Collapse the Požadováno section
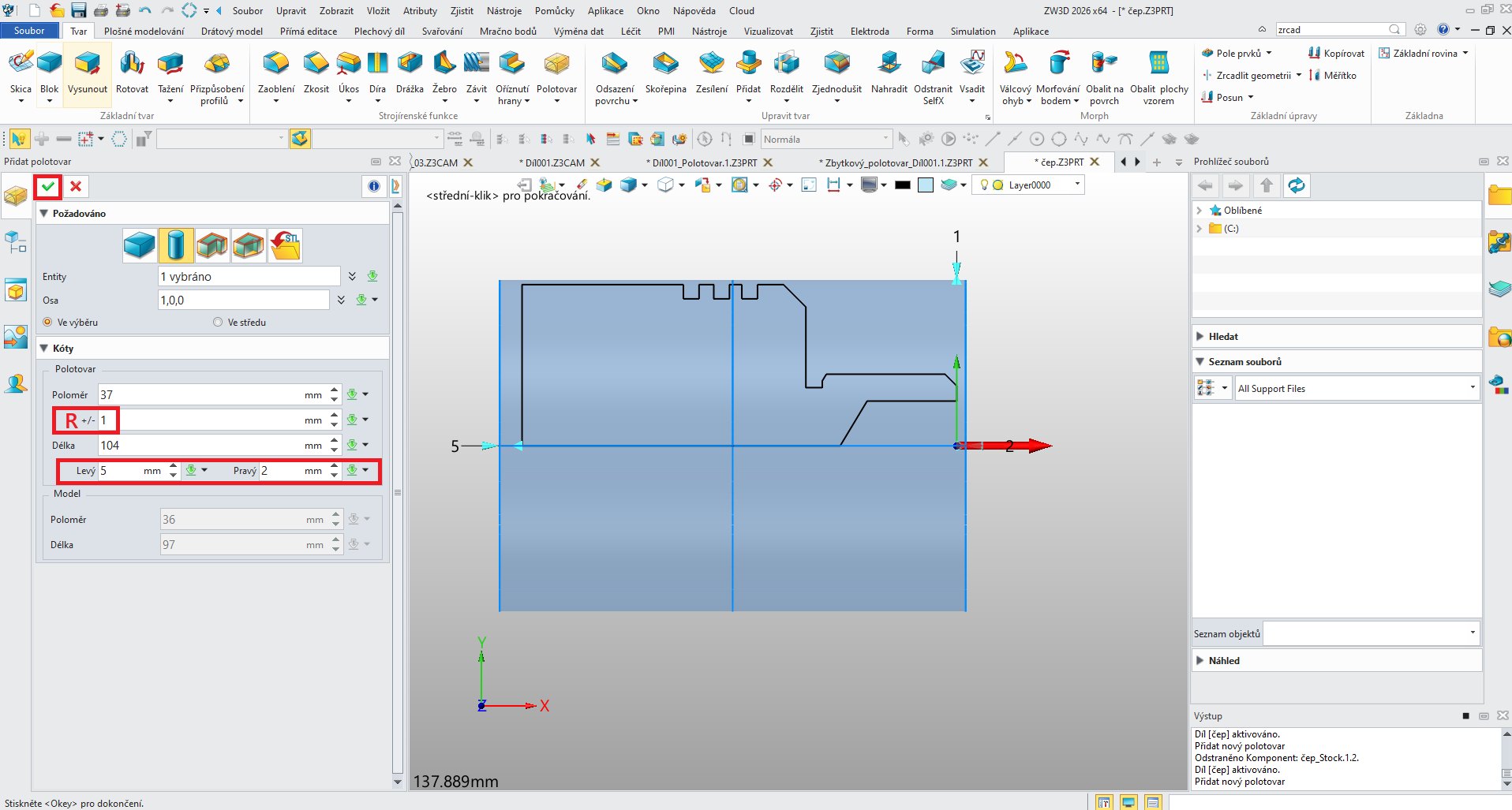The image size is (1512, 810). 45,214
